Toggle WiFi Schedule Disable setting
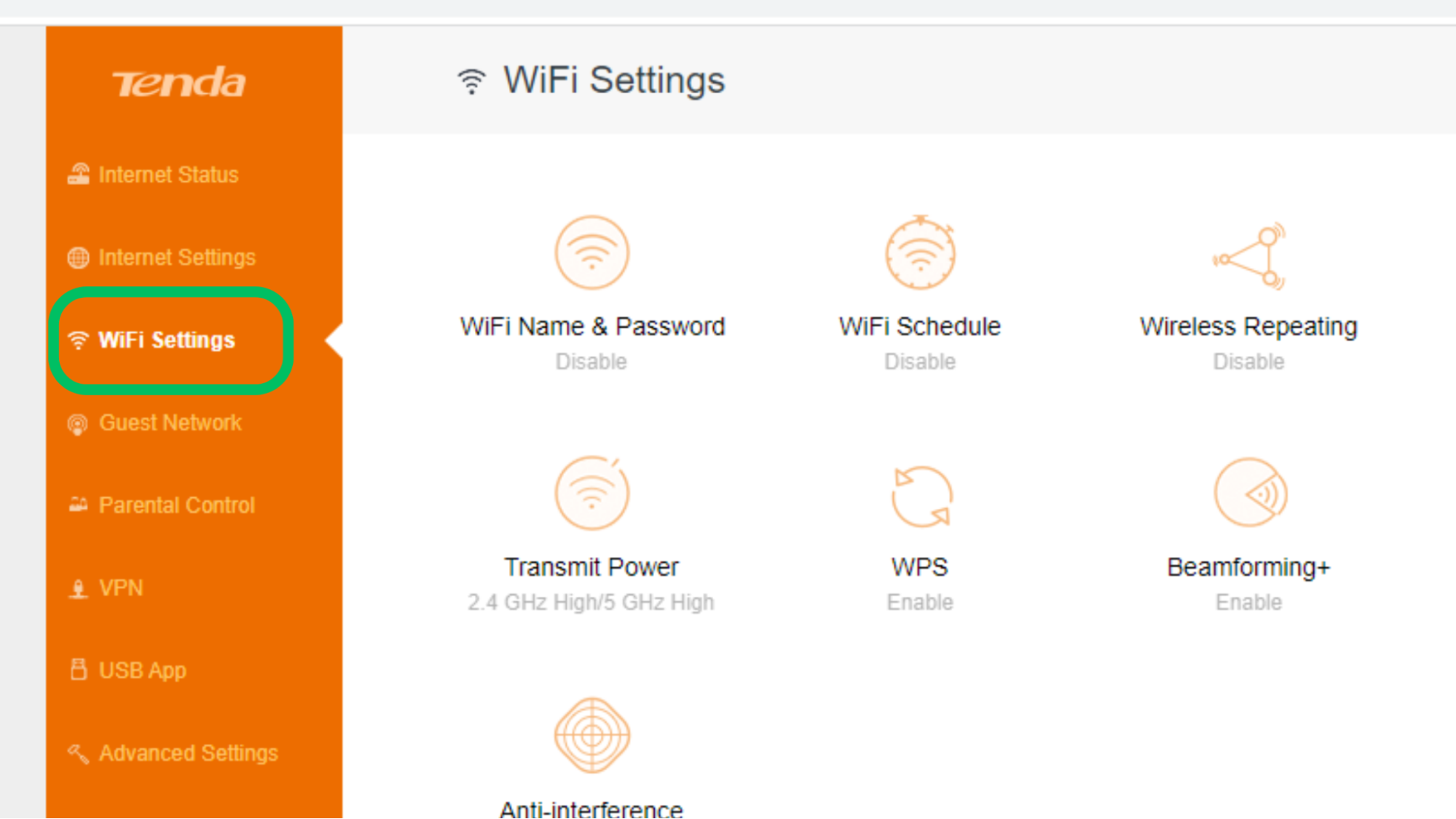The height and width of the screenshot is (819, 1456). click(920, 290)
